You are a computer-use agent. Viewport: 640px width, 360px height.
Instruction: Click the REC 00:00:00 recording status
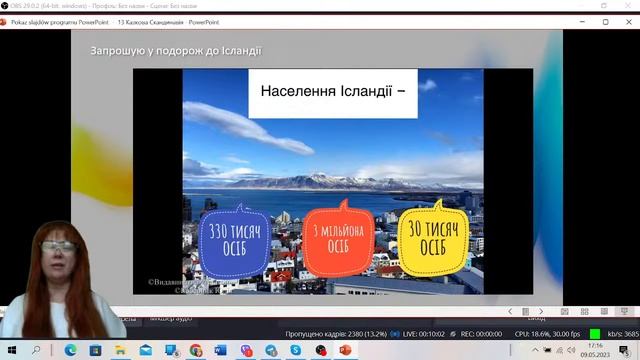point(481,334)
